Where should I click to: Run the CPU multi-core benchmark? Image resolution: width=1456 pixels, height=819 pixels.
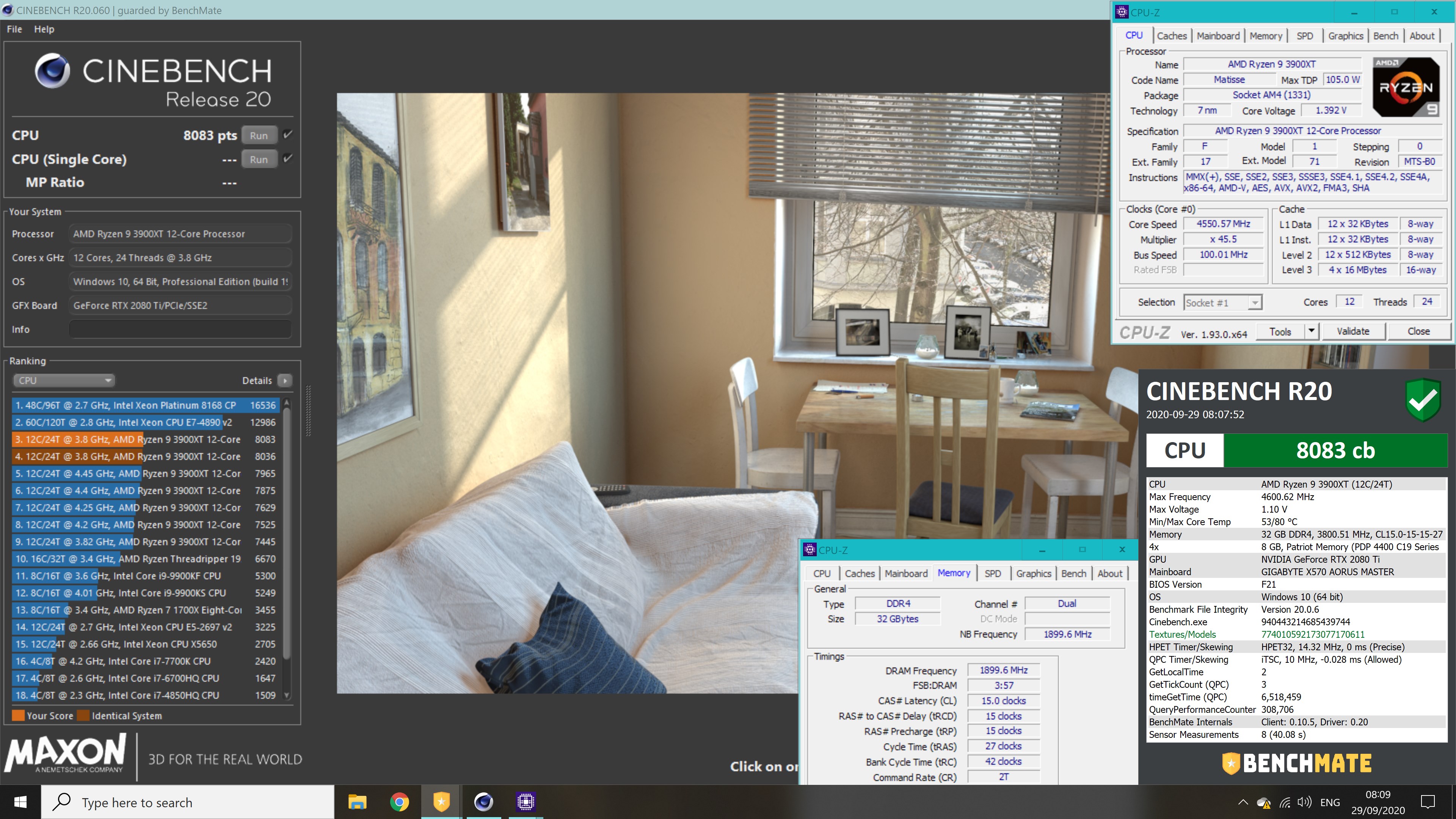[x=259, y=136]
